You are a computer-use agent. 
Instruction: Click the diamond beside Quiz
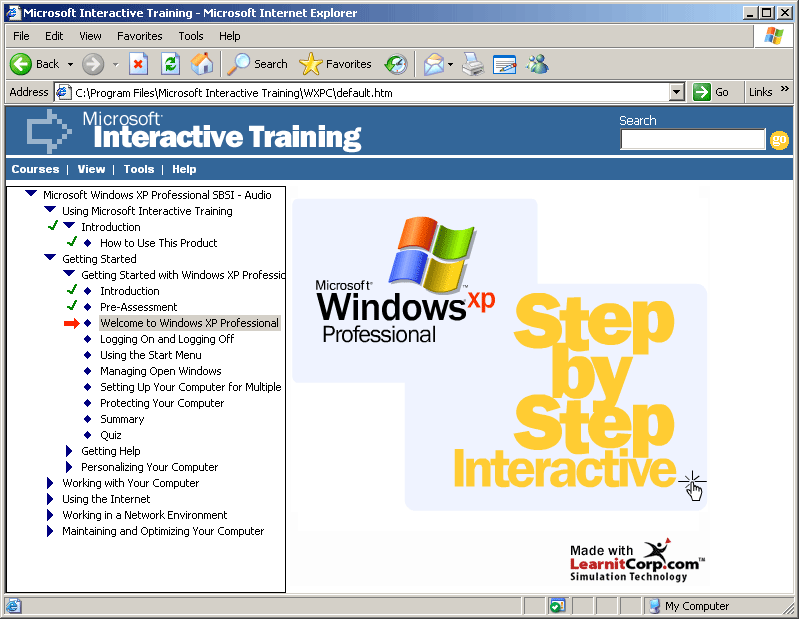click(x=88, y=435)
